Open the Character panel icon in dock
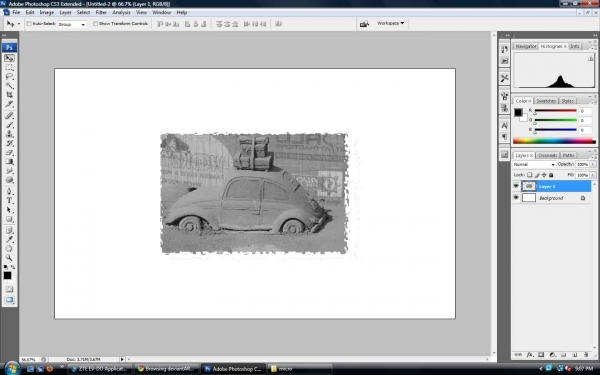Image resolution: width=600 pixels, height=375 pixels. pyautogui.click(x=504, y=126)
